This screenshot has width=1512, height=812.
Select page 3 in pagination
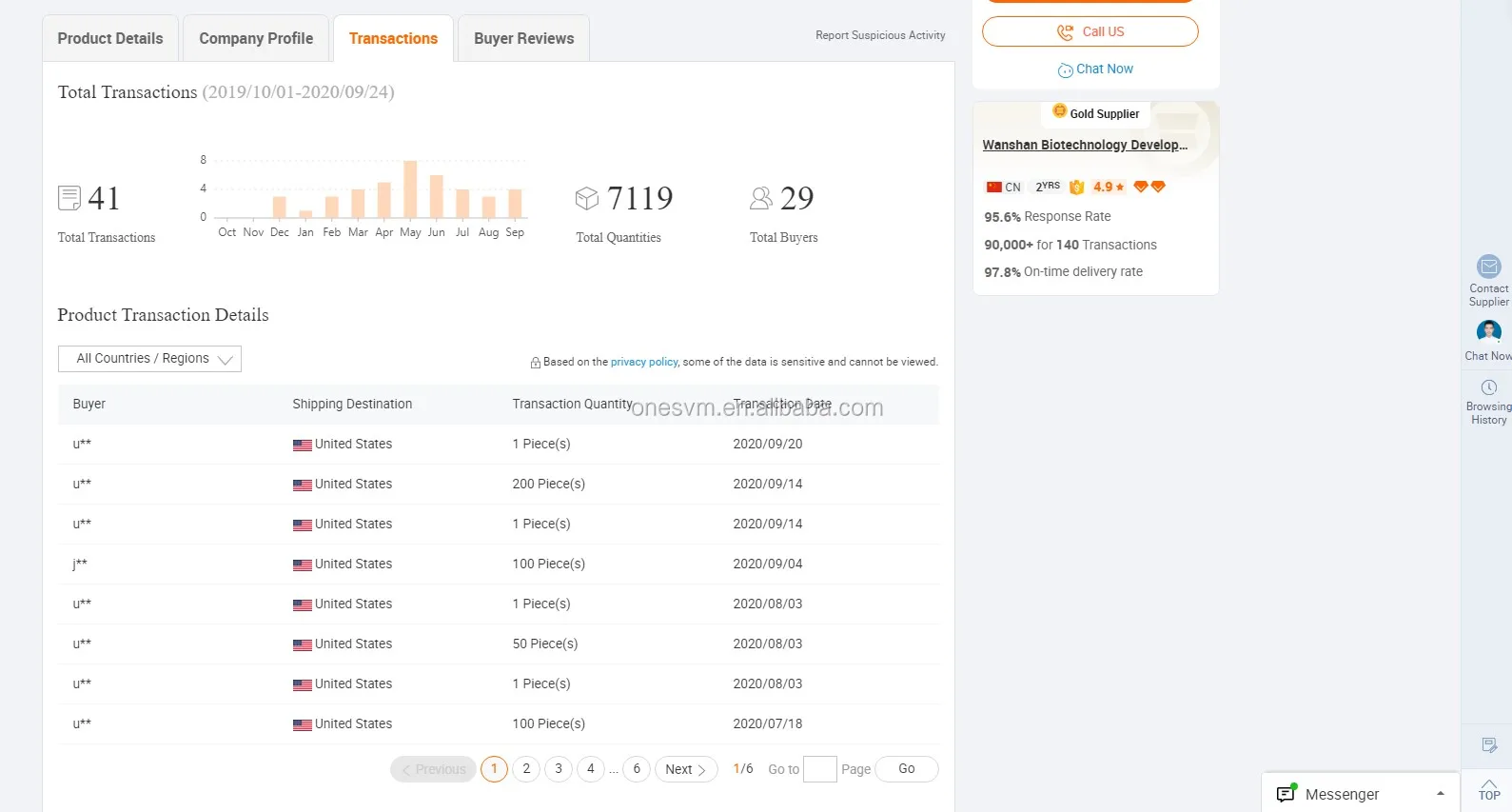(x=559, y=769)
